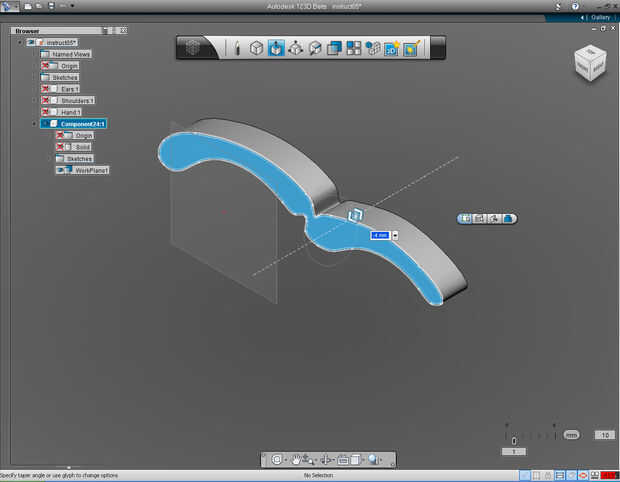Image resolution: width=620 pixels, height=482 pixels.
Task: Select the second extrude option in the glyph bar
Action: coord(479,218)
